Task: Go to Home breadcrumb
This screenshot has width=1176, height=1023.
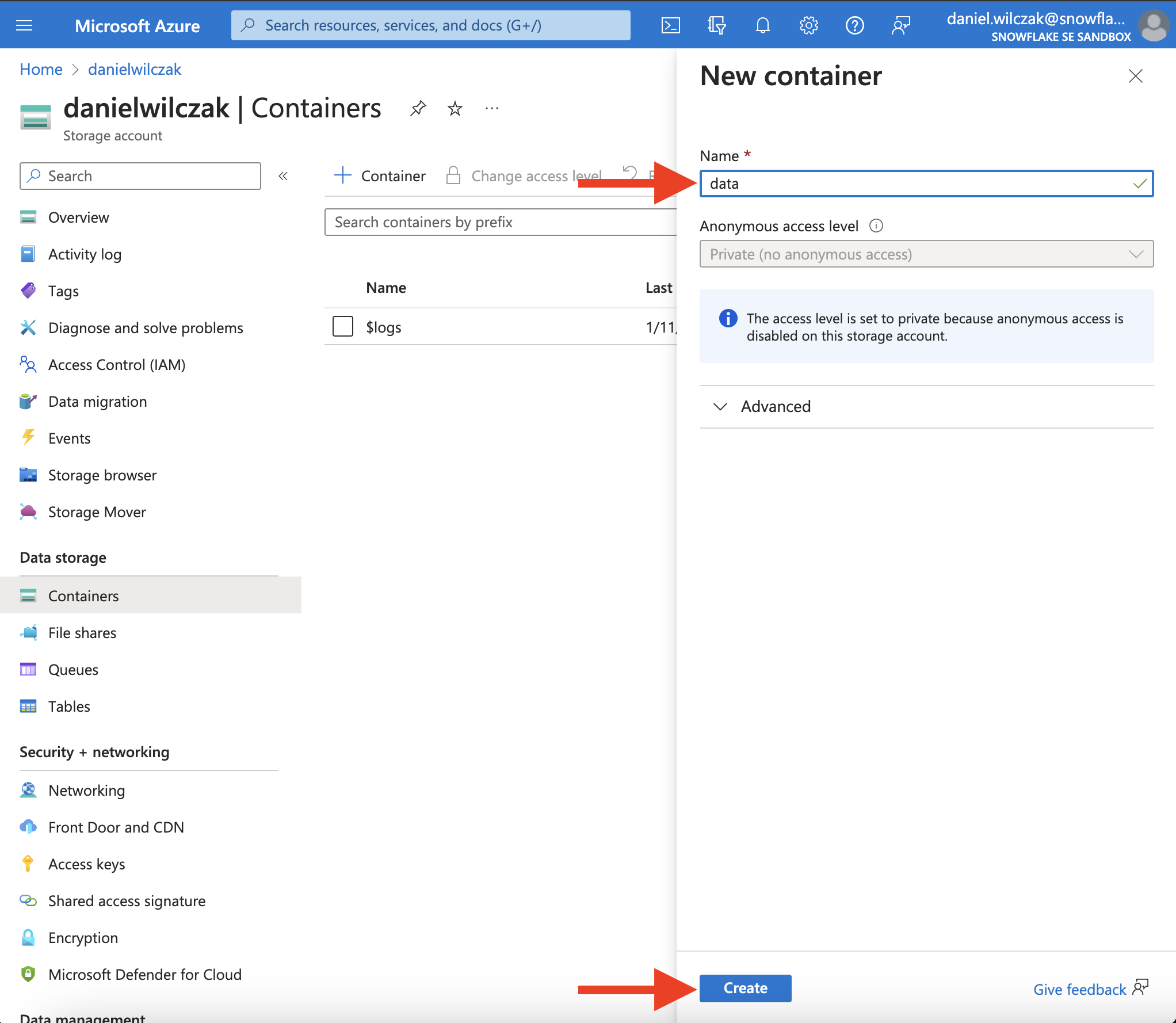Action: pos(41,69)
